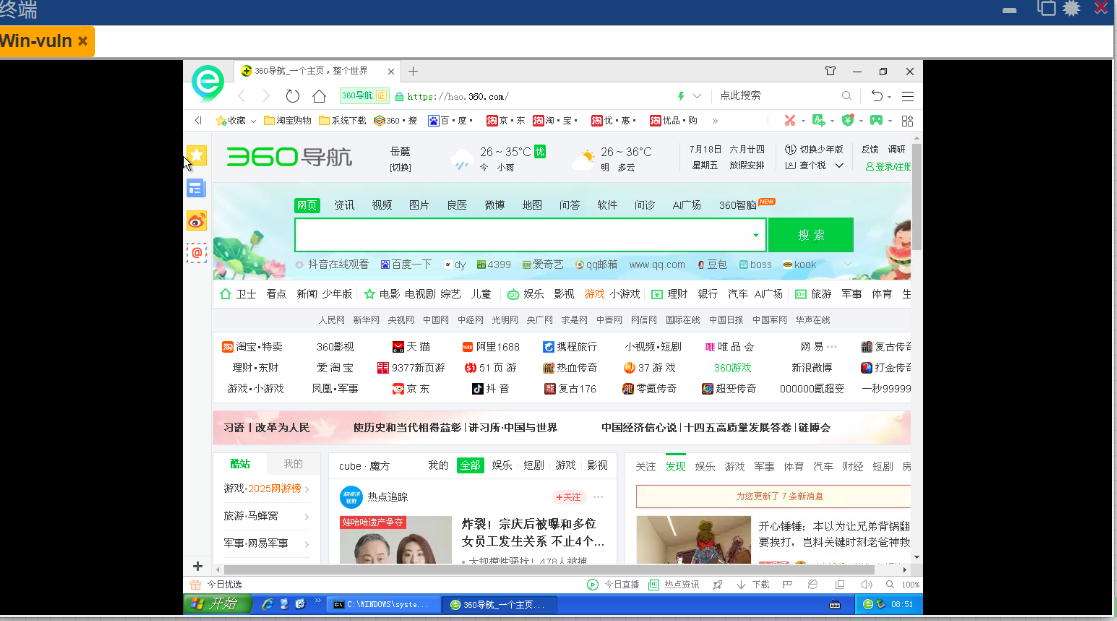Collapse the bookmarks sidebar toggle arrow
Screen dimensions: 1117x621
pos(198,120)
